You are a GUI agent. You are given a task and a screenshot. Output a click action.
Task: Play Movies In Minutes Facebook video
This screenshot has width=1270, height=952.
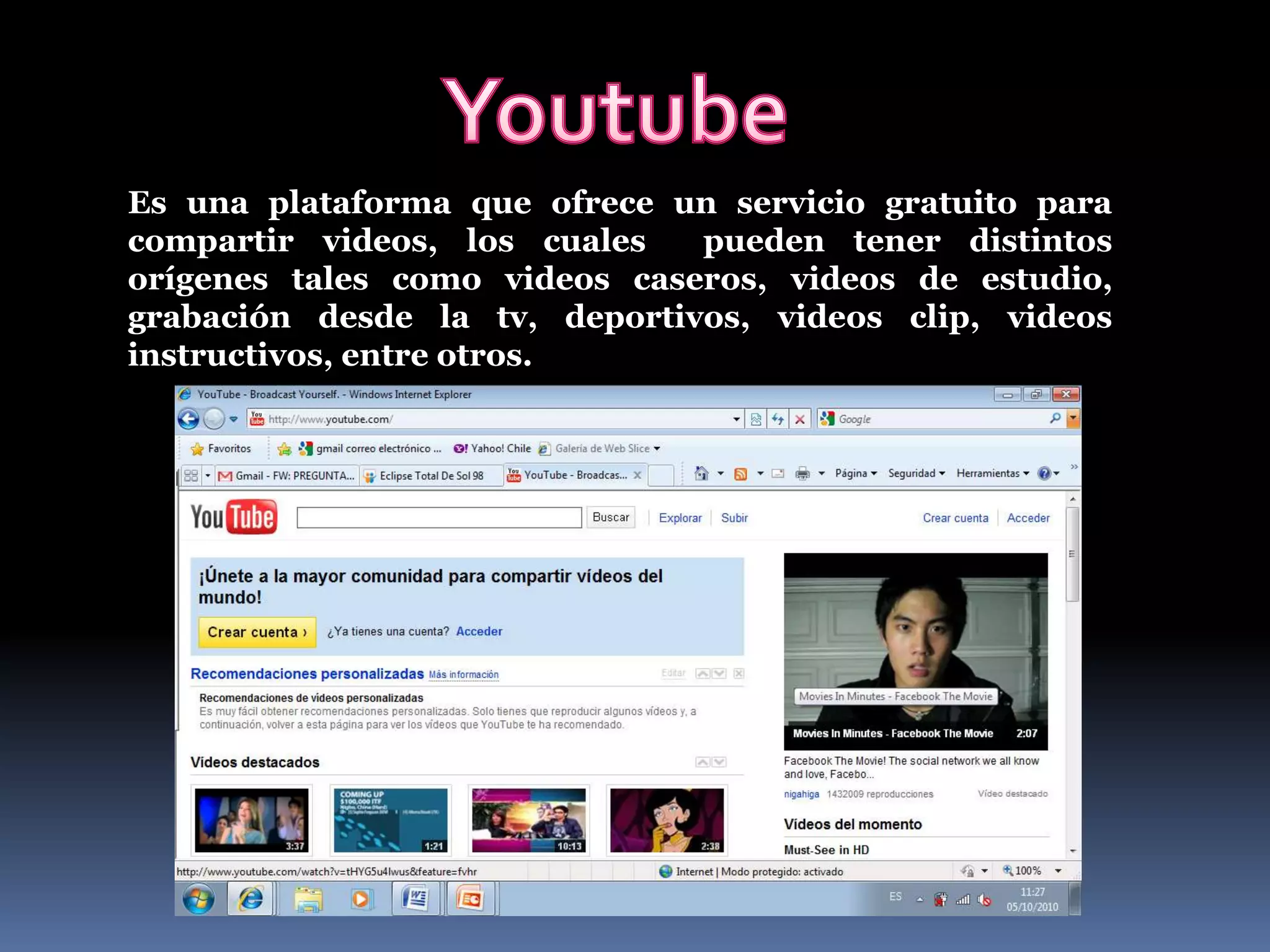pos(915,651)
